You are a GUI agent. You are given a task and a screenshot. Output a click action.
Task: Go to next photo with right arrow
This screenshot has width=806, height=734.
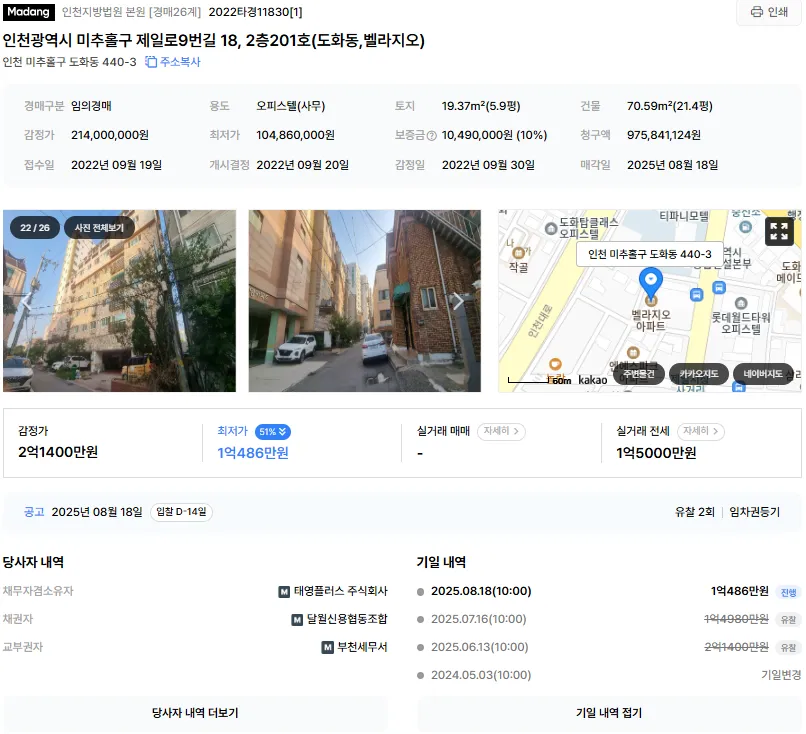(458, 301)
